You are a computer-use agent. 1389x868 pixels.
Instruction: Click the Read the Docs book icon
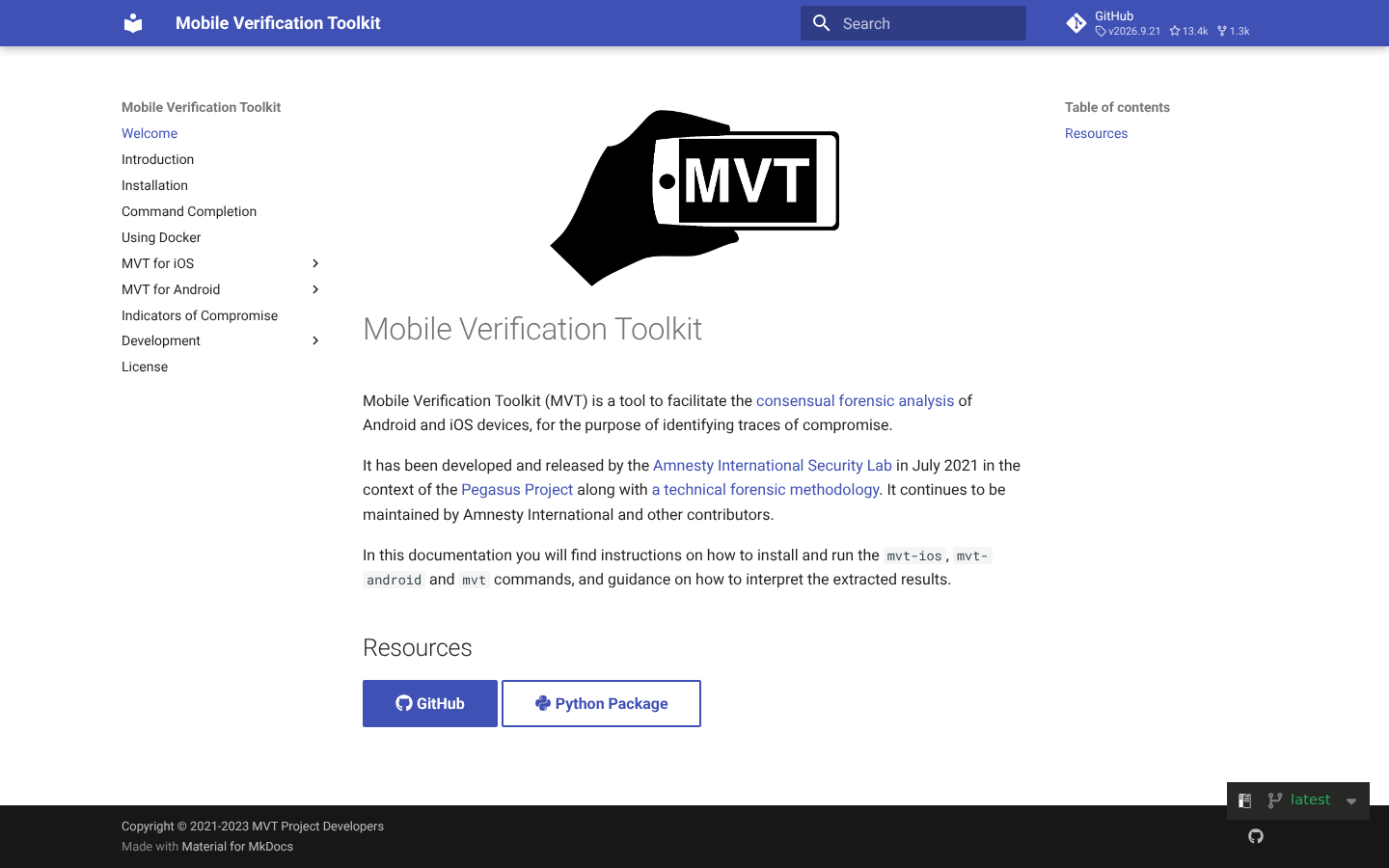[1245, 800]
